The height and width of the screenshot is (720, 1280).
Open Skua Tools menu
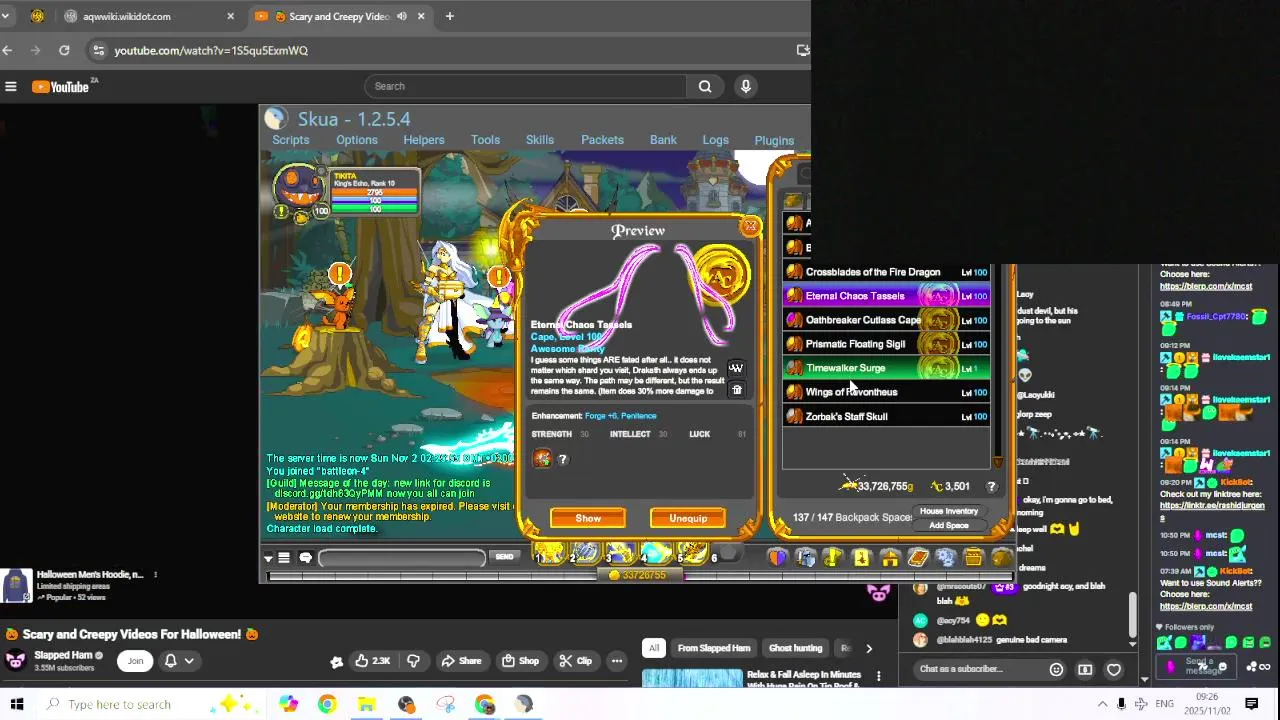485,140
